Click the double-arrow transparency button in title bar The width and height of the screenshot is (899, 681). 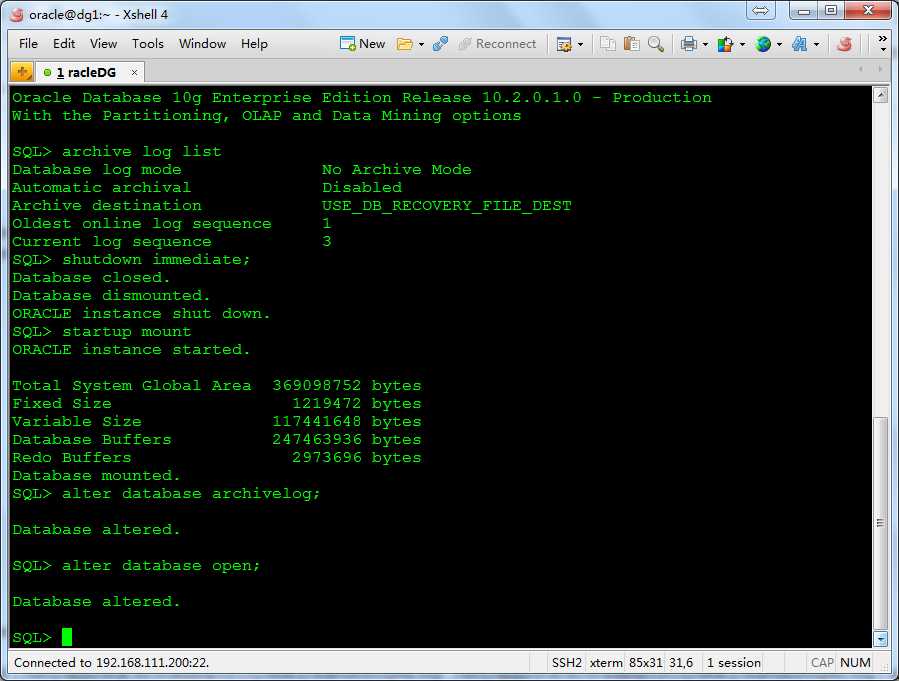coord(760,10)
